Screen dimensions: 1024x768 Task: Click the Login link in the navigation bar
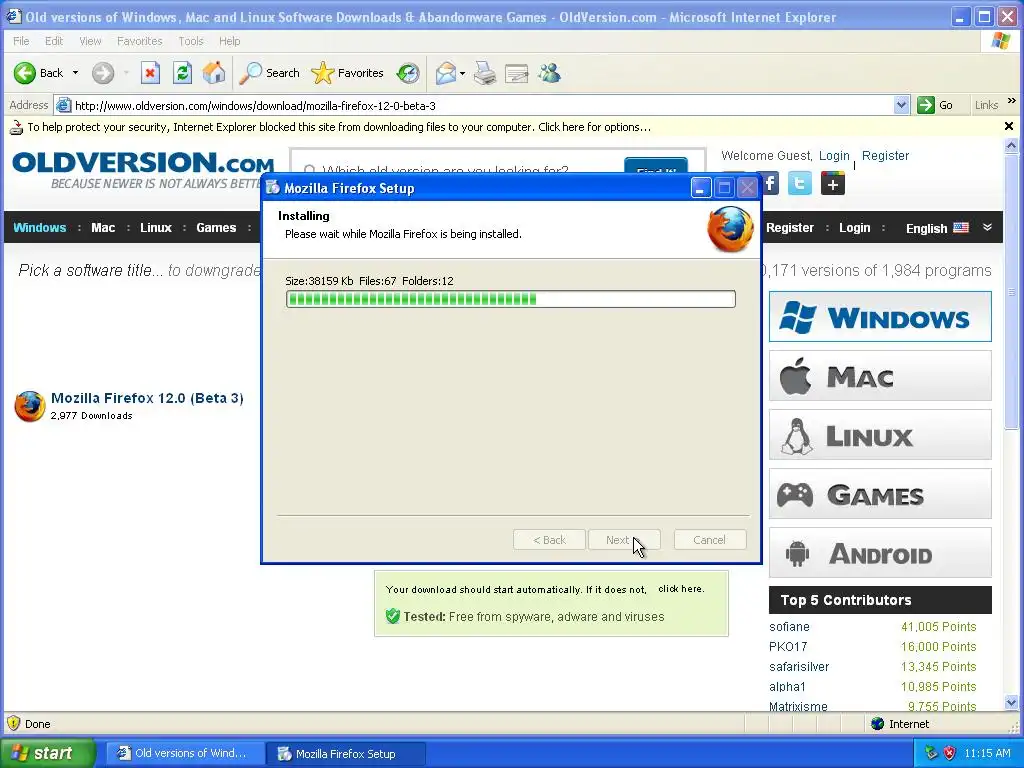[x=854, y=228]
